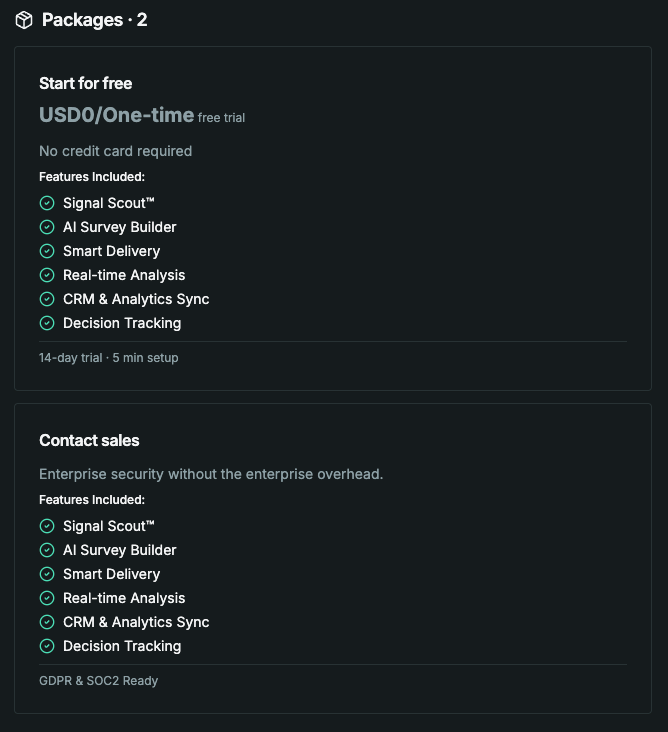Click the Packages box icon
This screenshot has width=668, height=732.
(x=24, y=20)
